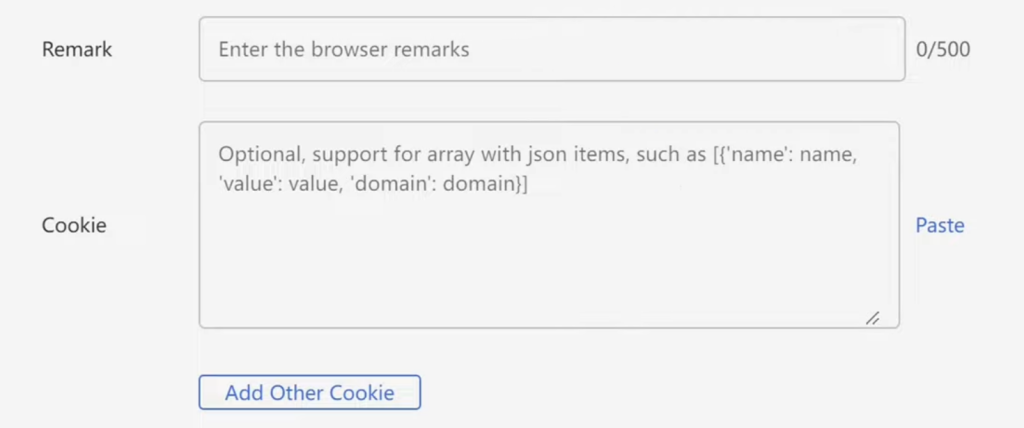Image resolution: width=1024 pixels, height=428 pixels.
Task: Click the Remark input field
Action: click(551, 49)
